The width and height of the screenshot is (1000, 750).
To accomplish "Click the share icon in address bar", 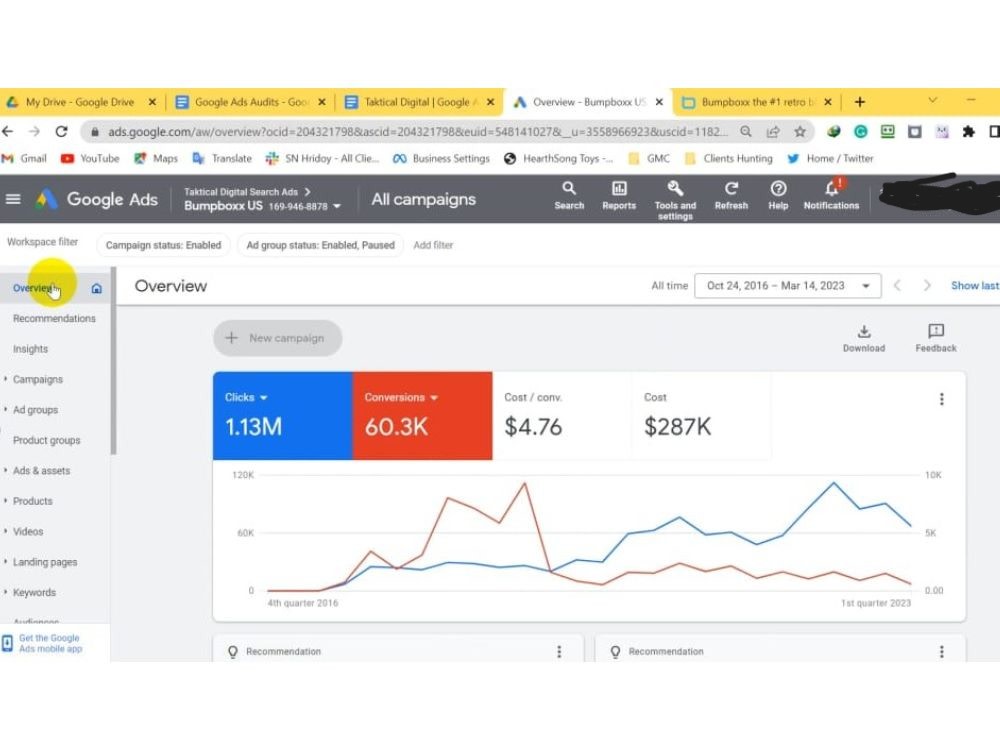I will click(773, 132).
